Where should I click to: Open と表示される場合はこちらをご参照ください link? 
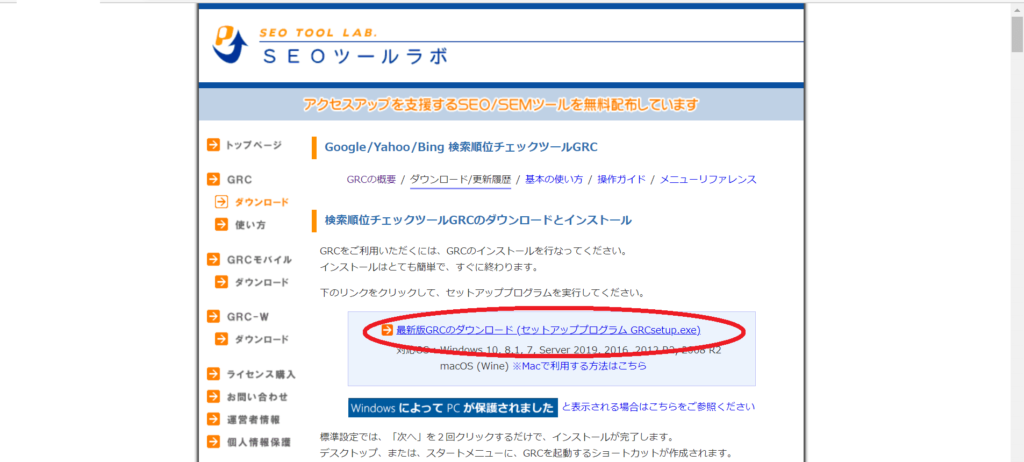click(x=658, y=406)
